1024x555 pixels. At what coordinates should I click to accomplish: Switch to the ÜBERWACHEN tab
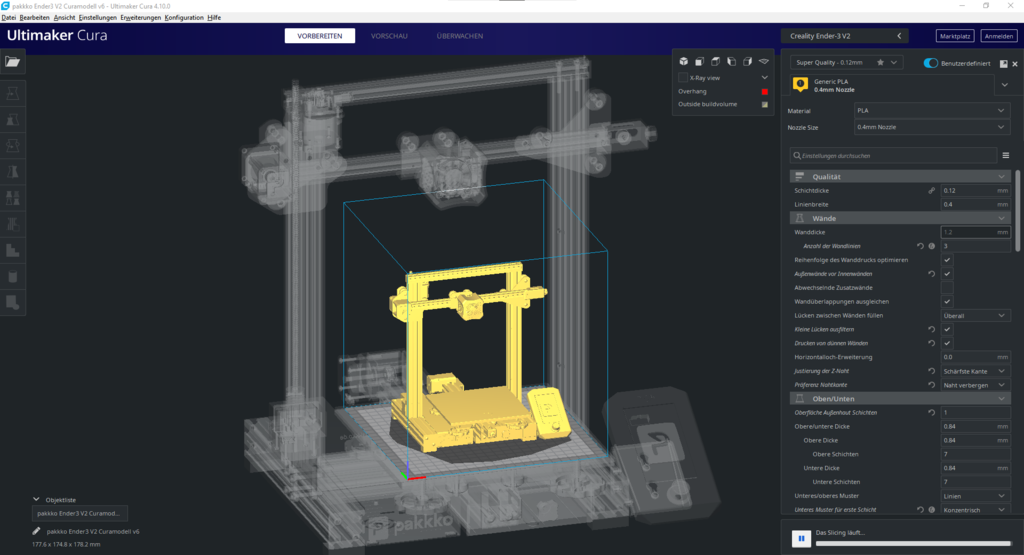pyautogui.click(x=460, y=36)
